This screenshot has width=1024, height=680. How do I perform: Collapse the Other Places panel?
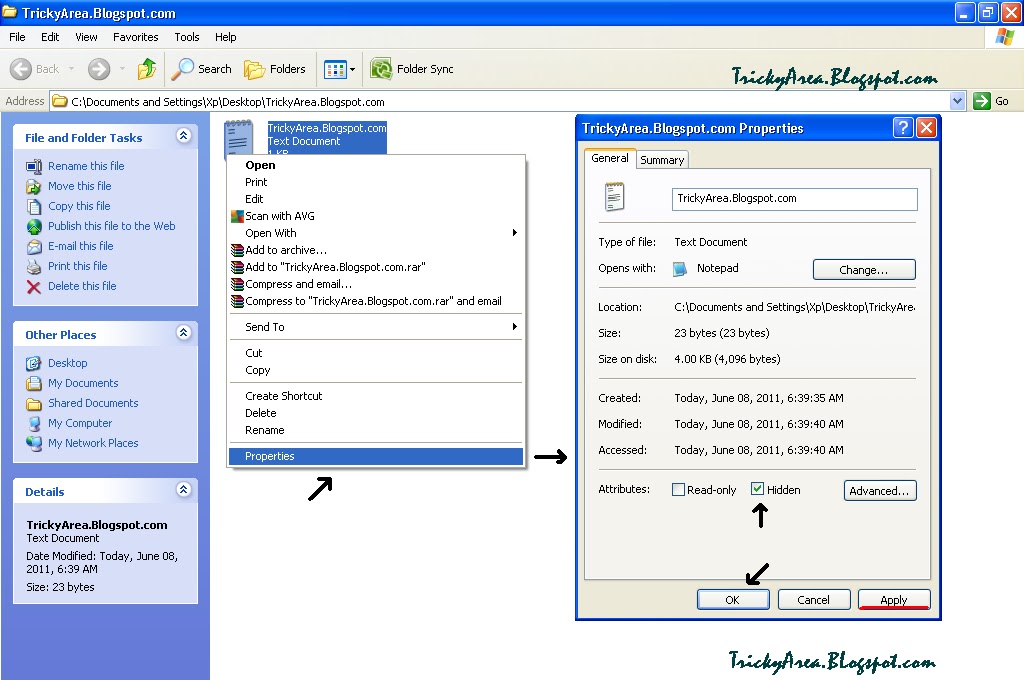pyautogui.click(x=184, y=332)
